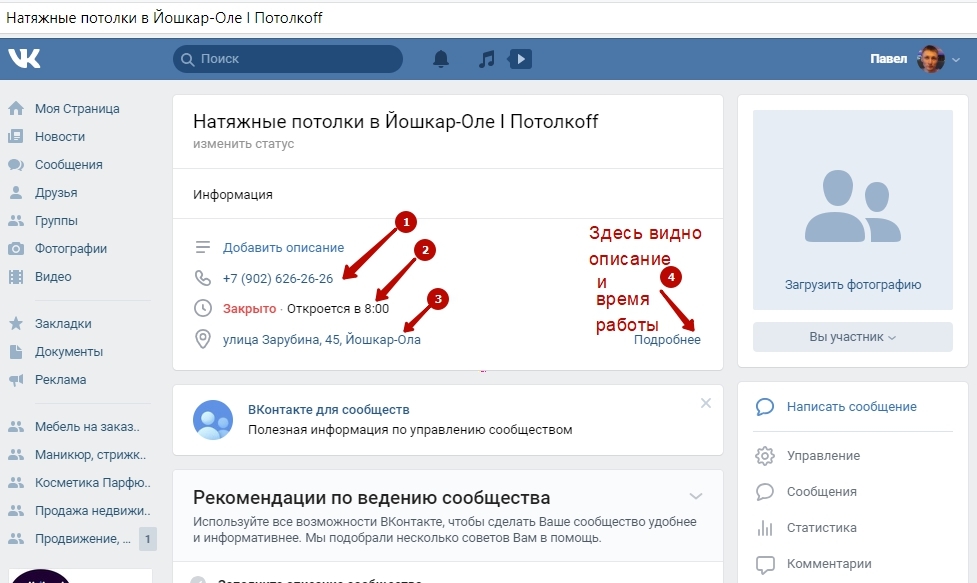Click the lines icon beside Добавить описание
977x583 pixels.
coord(203,247)
